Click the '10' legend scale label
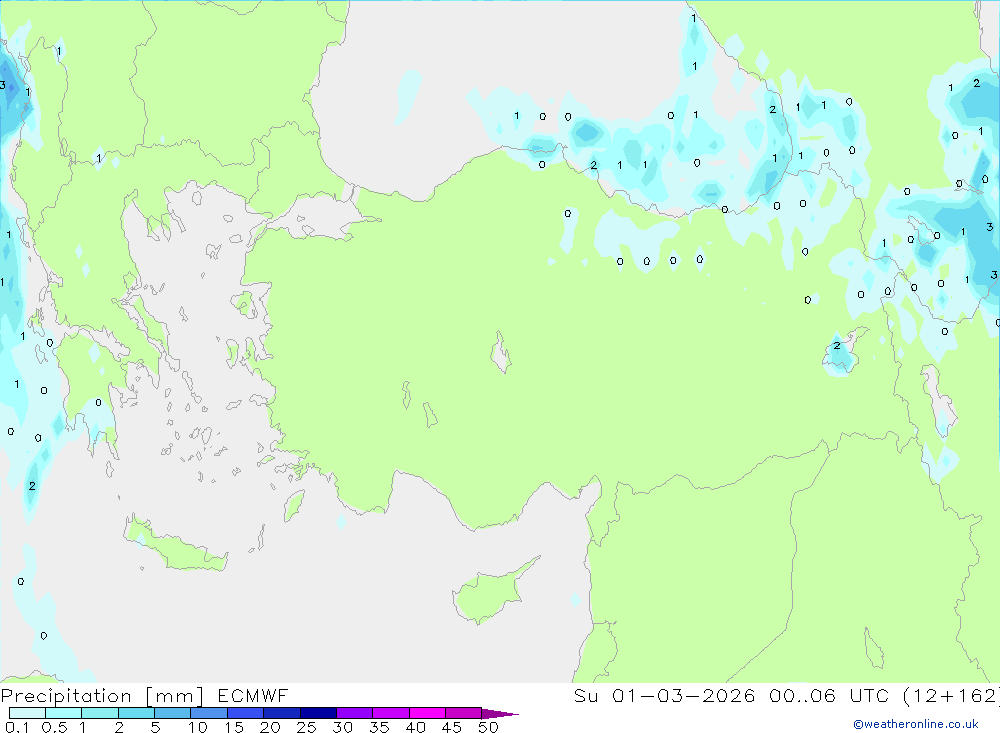This screenshot has width=1000, height=733. coord(198,727)
